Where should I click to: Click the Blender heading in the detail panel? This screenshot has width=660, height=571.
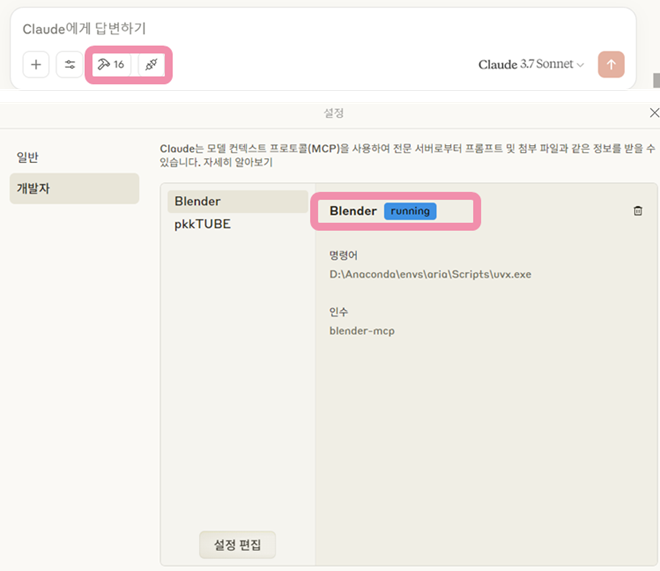point(353,211)
